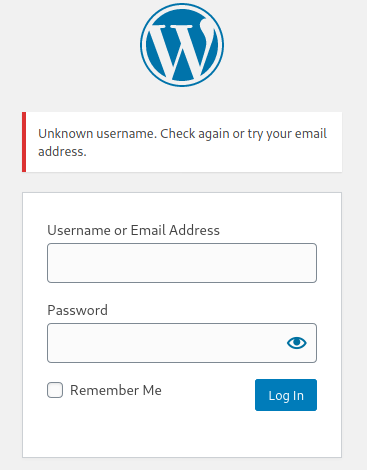
Task: Click the Password label
Action: pyautogui.click(x=77, y=310)
